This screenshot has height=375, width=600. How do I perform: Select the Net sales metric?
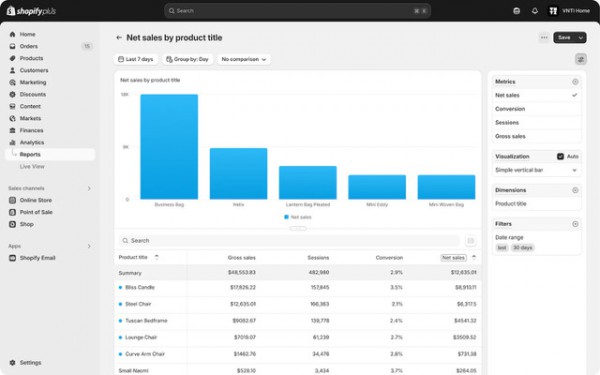click(536, 95)
